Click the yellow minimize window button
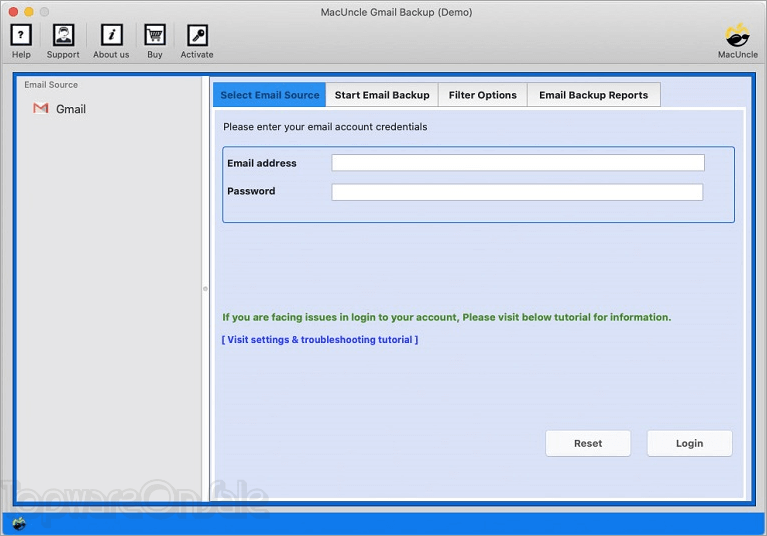767x536 pixels. (x=29, y=12)
